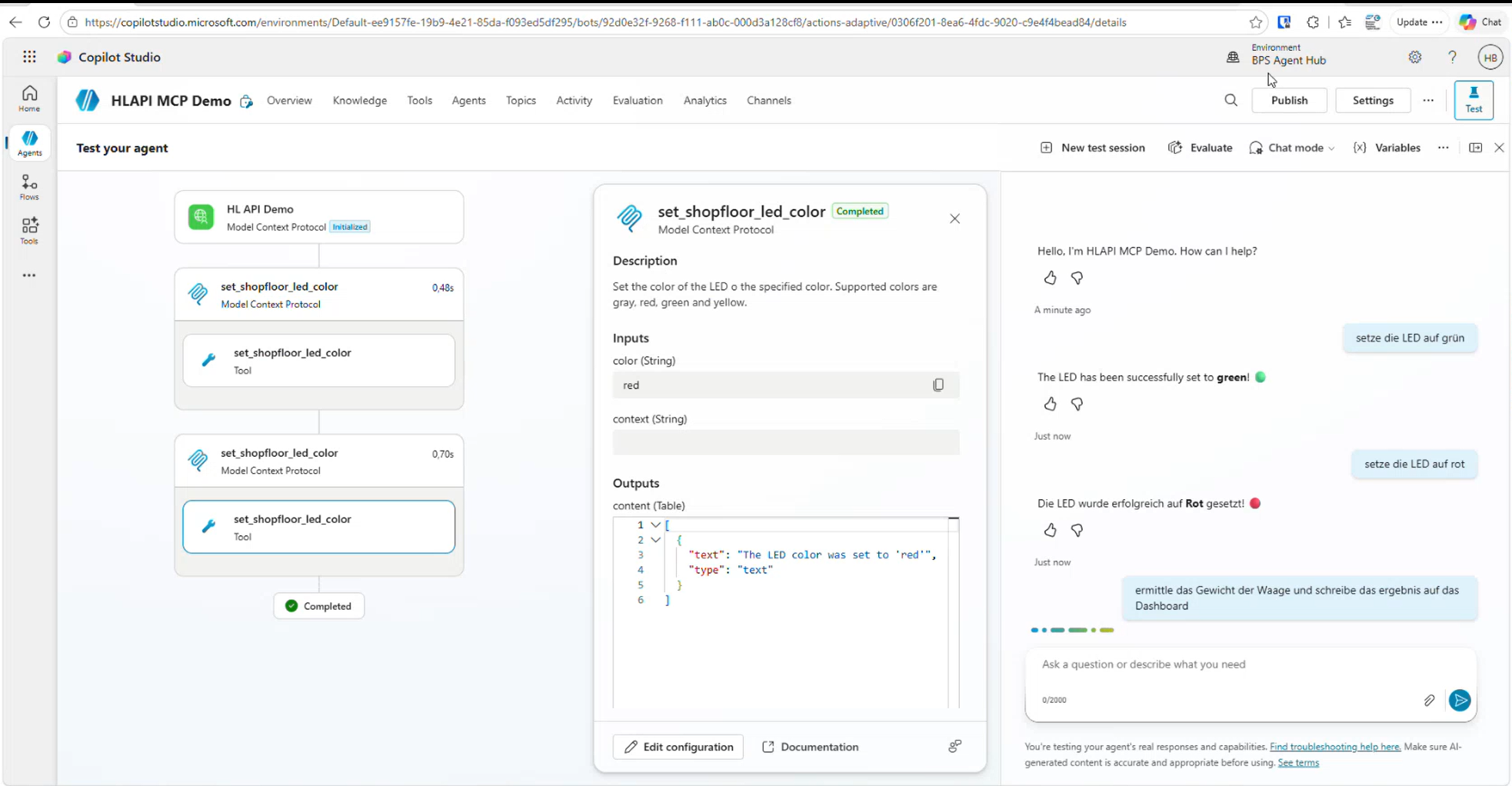1512x786 pixels.
Task: Switch to the Evaluation tab
Action: point(638,100)
